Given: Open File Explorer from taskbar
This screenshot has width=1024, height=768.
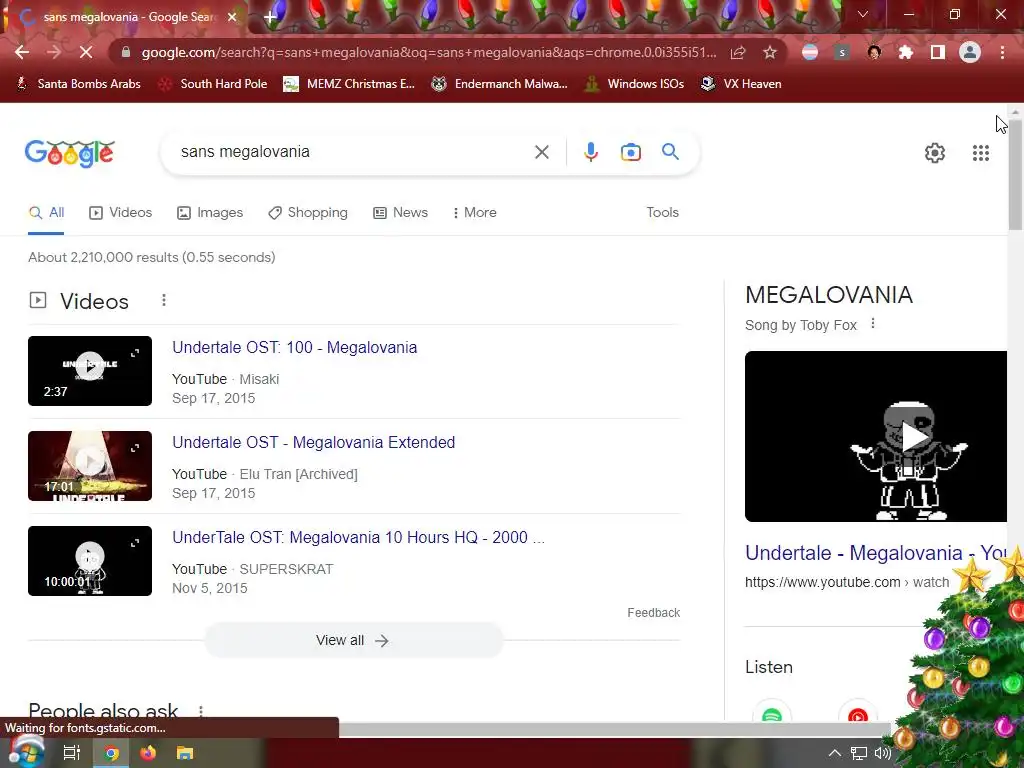Looking at the screenshot, I should [185, 753].
